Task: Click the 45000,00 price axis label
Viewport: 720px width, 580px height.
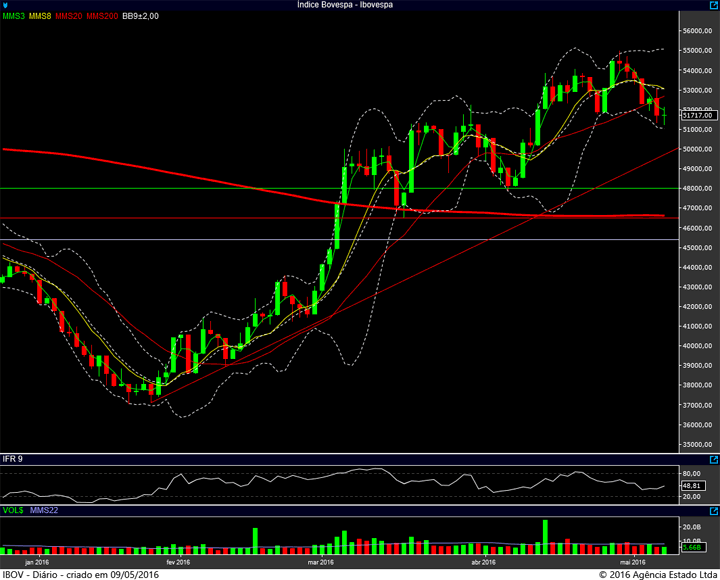Action: point(698,248)
